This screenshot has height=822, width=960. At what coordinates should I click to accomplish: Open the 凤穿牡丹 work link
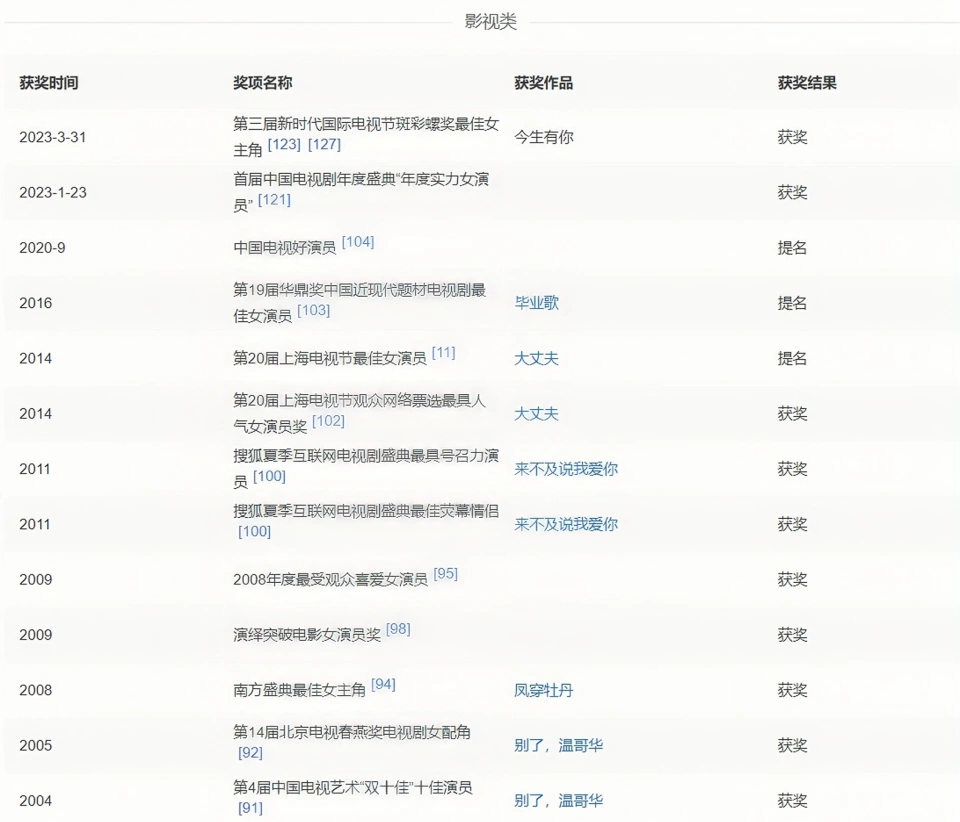coord(544,690)
